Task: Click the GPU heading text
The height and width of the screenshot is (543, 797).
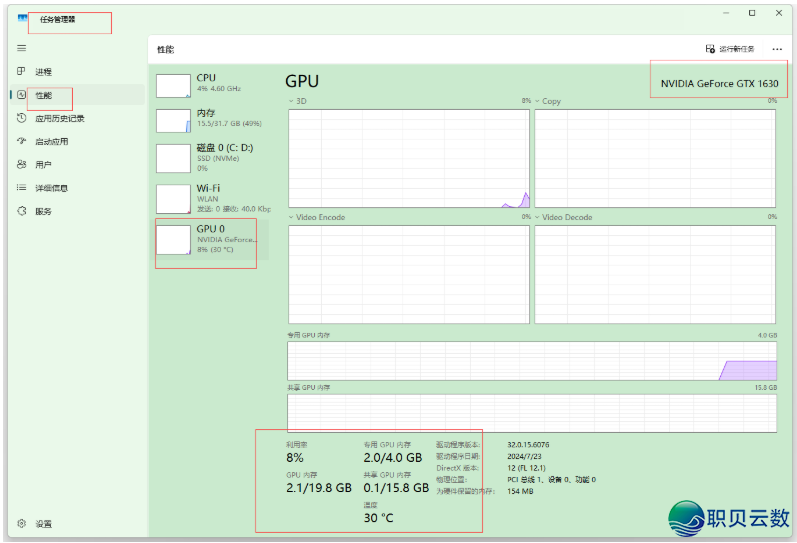Action: coord(302,81)
